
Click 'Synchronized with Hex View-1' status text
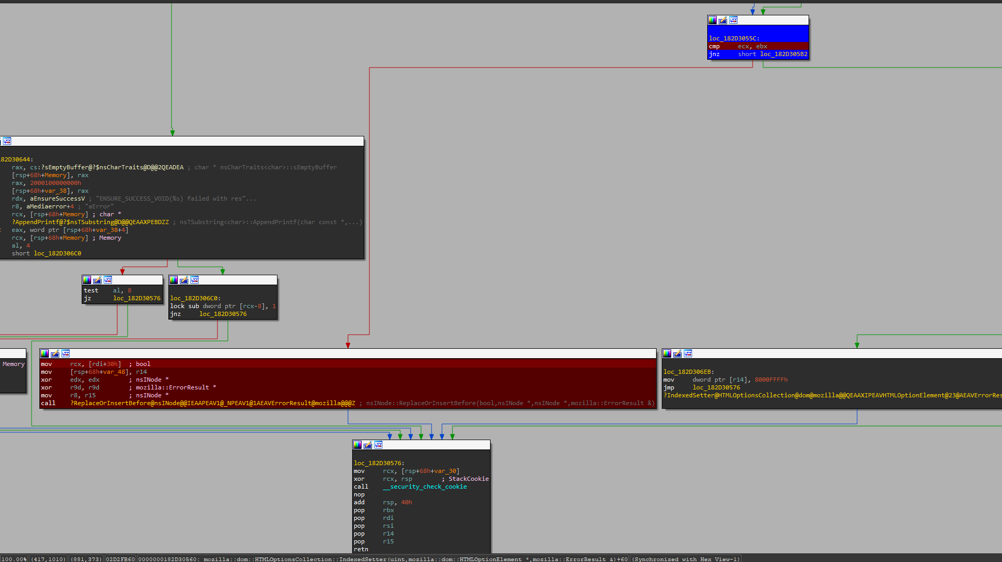(x=686, y=559)
